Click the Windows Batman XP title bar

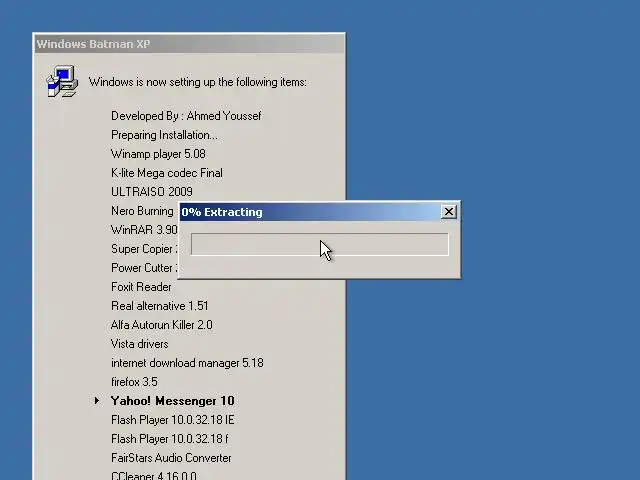click(x=189, y=44)
